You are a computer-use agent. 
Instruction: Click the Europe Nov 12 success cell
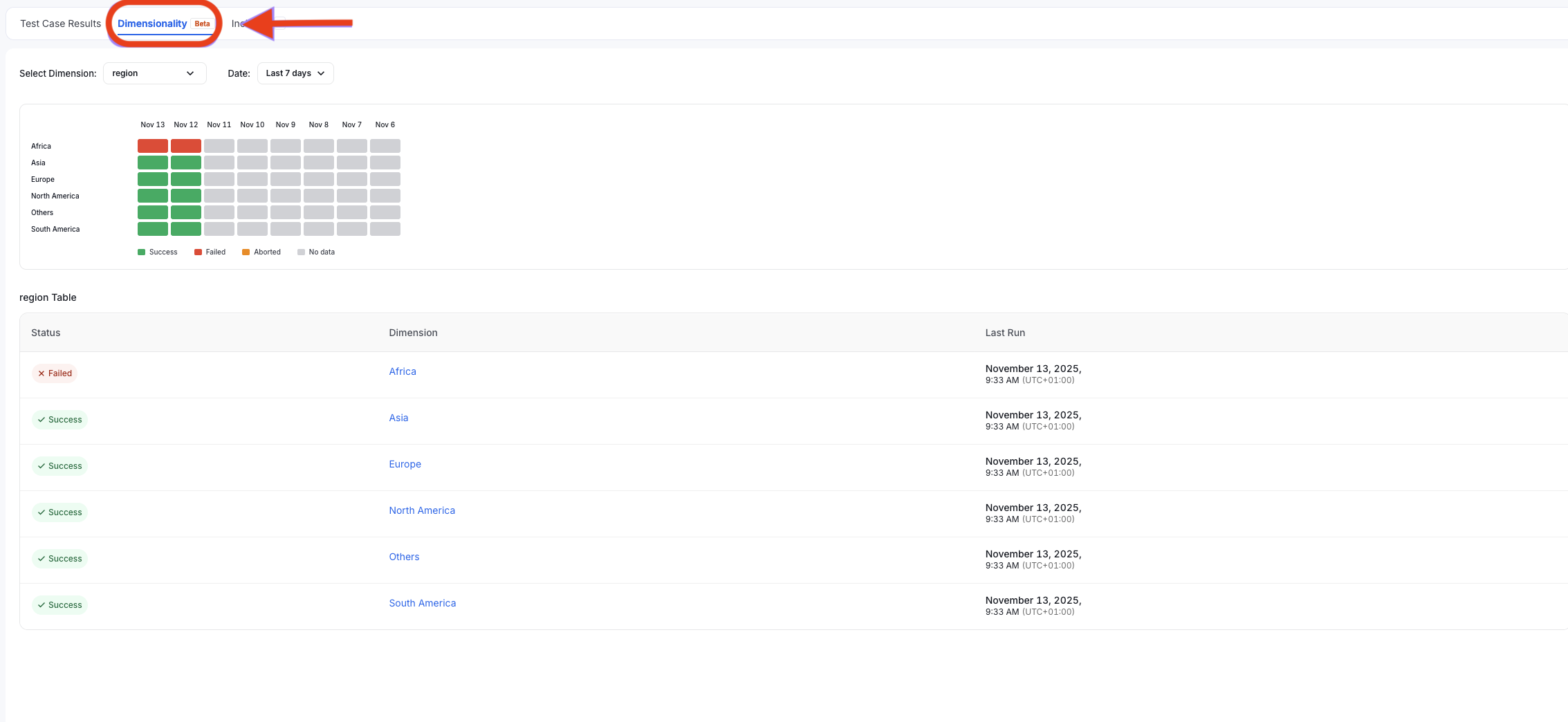(186, 179)
